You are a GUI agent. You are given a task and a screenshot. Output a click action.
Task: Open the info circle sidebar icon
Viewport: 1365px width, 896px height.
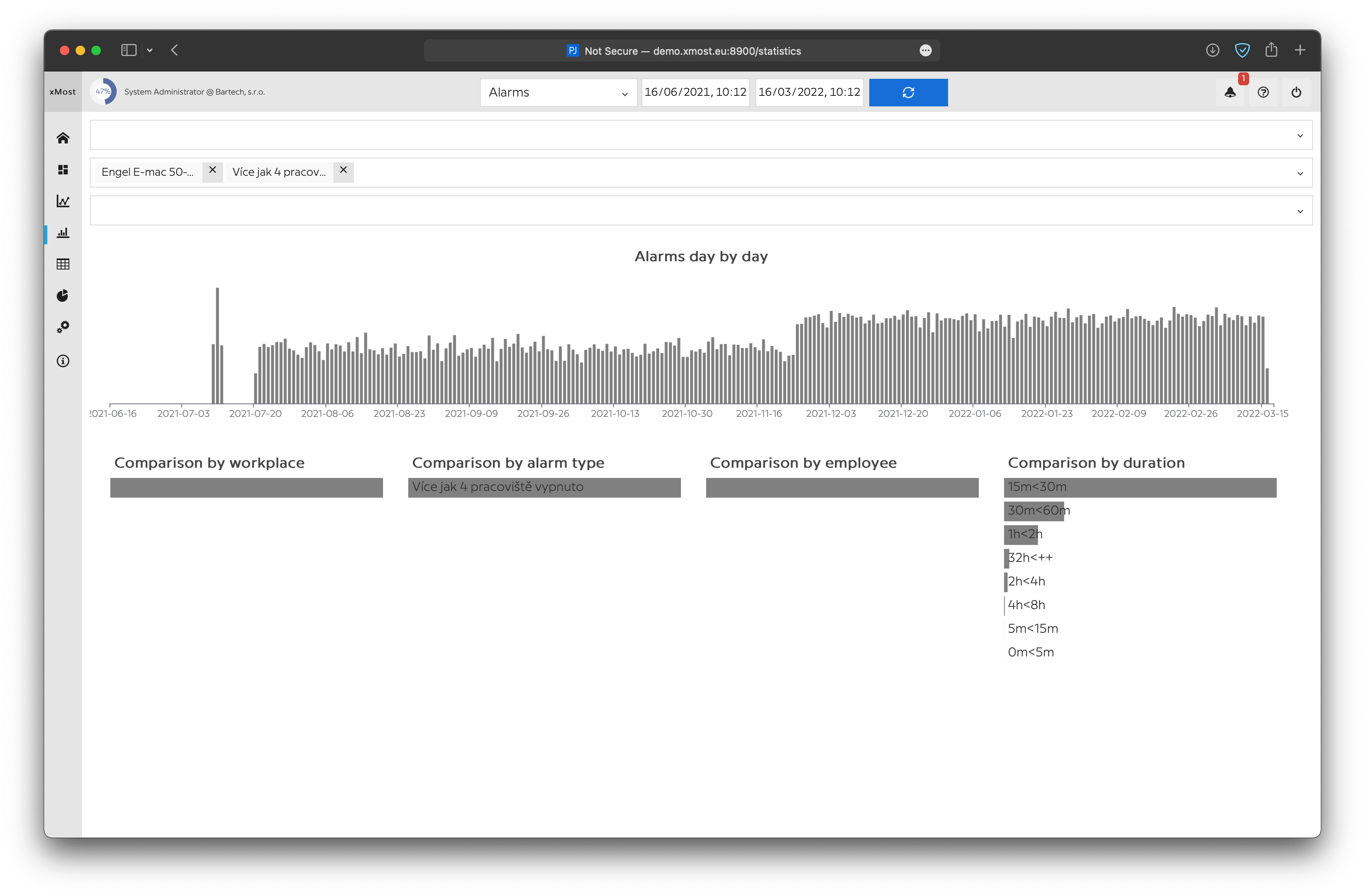[x=63, y=361]
